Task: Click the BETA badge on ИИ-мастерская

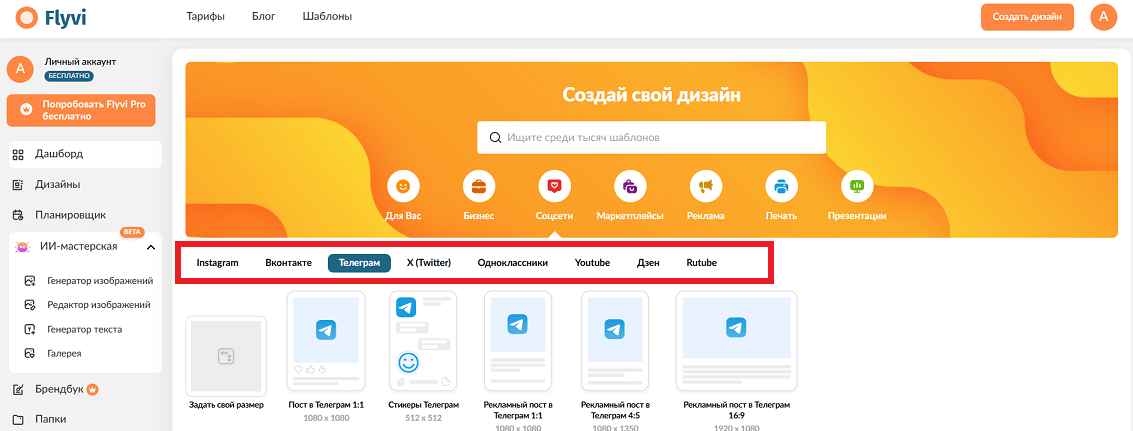Action: point(132,232)
